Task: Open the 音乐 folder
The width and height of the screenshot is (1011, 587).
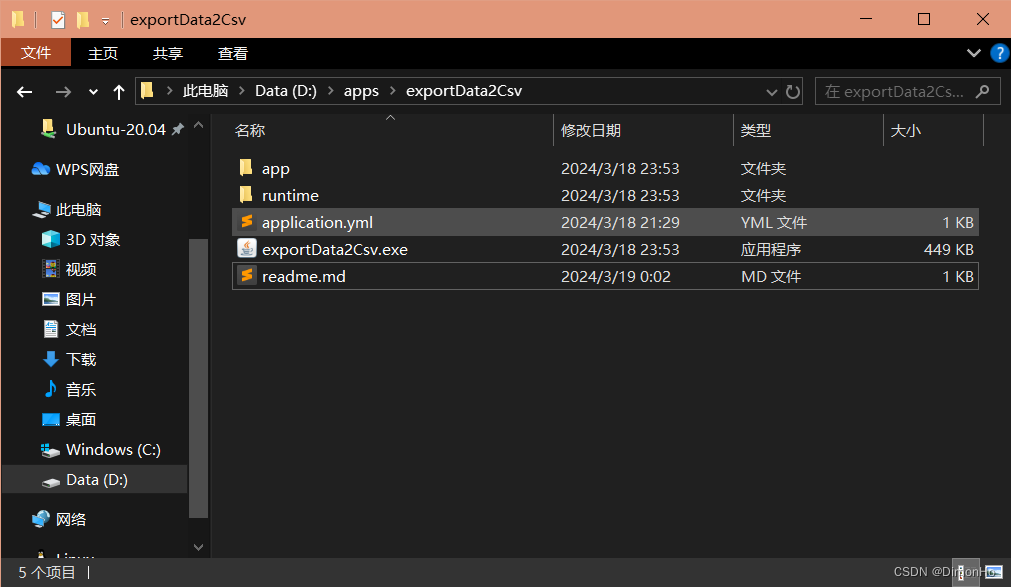Action: [81, 389]
